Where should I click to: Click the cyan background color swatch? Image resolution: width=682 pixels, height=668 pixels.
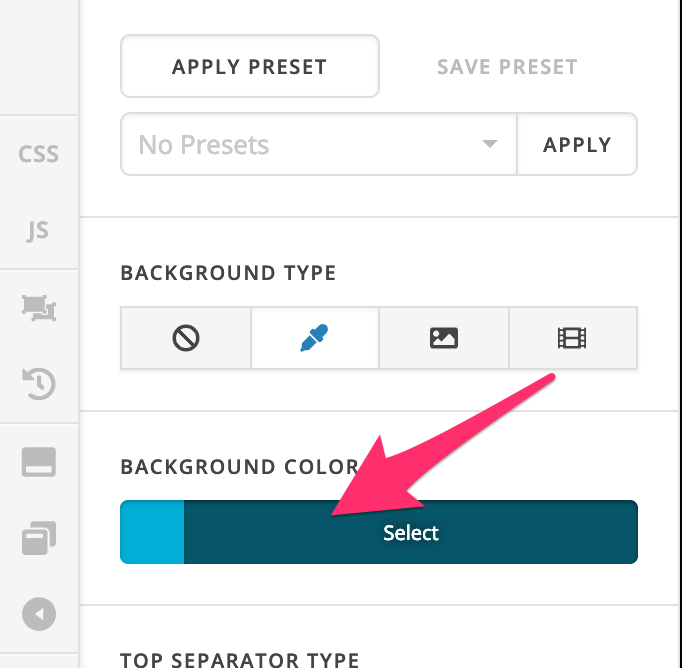pos(152,532)
